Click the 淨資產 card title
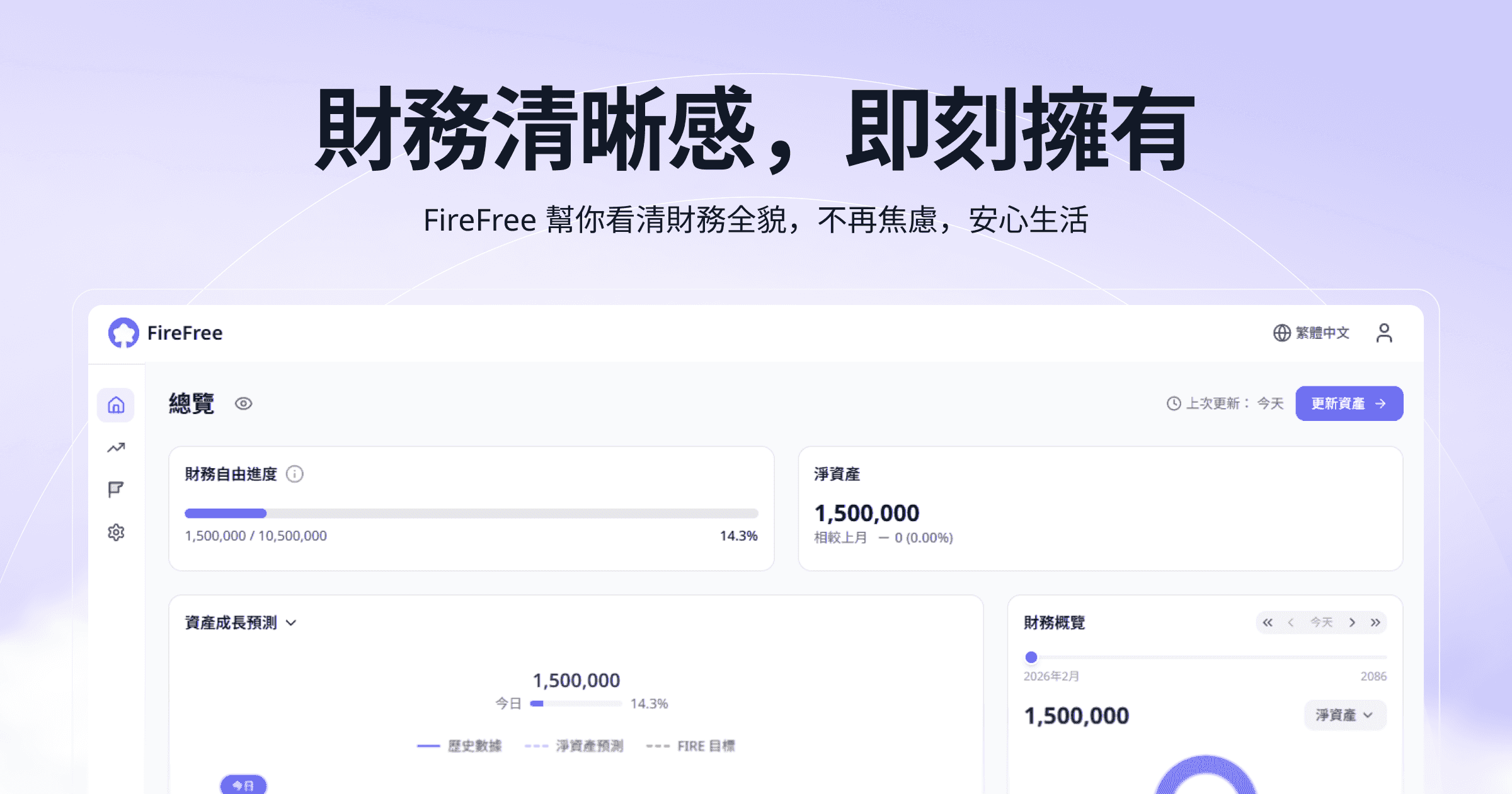This screenshot has width=1512, height=794. 837,474
